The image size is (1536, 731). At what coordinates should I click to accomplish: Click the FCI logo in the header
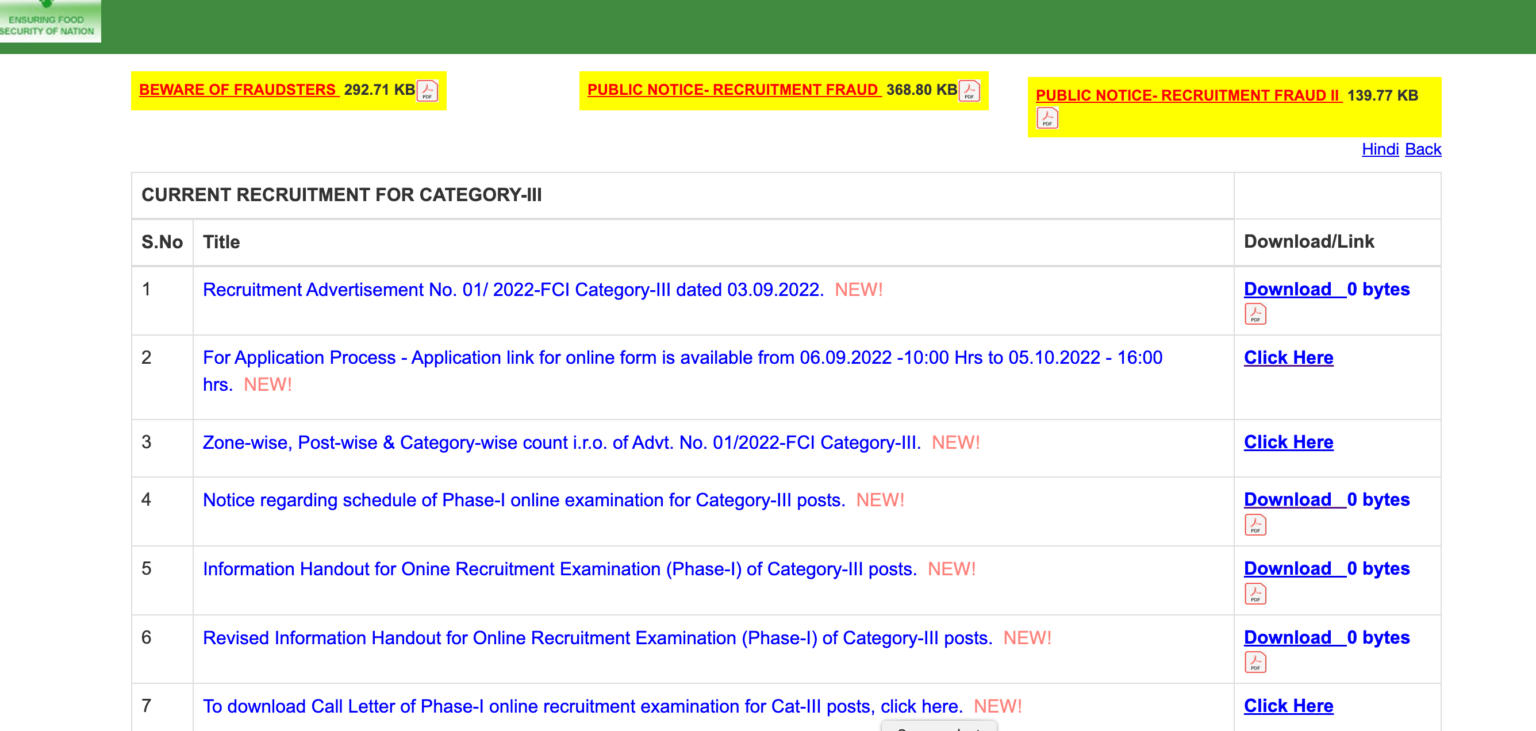click(50, 21)
